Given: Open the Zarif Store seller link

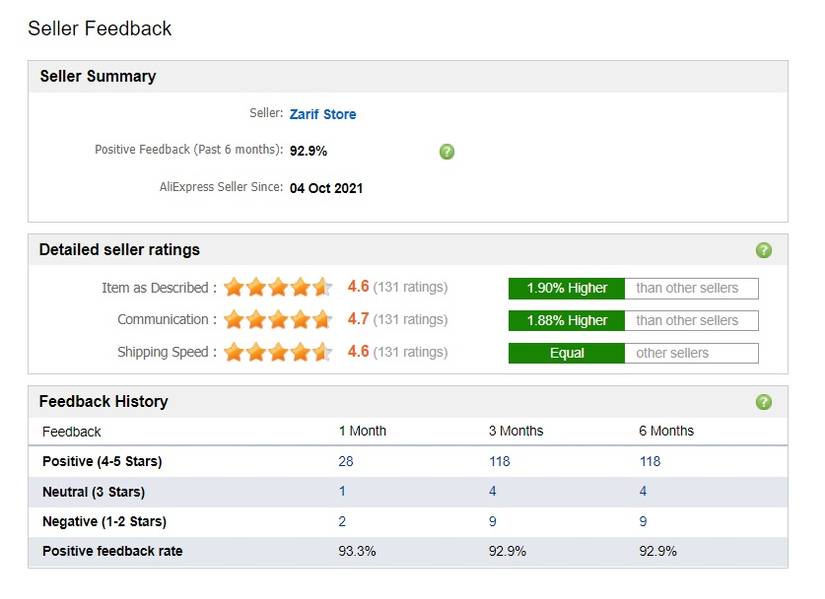Looking at the screenshot, I should pyautogui.click(x=323, y=114).
